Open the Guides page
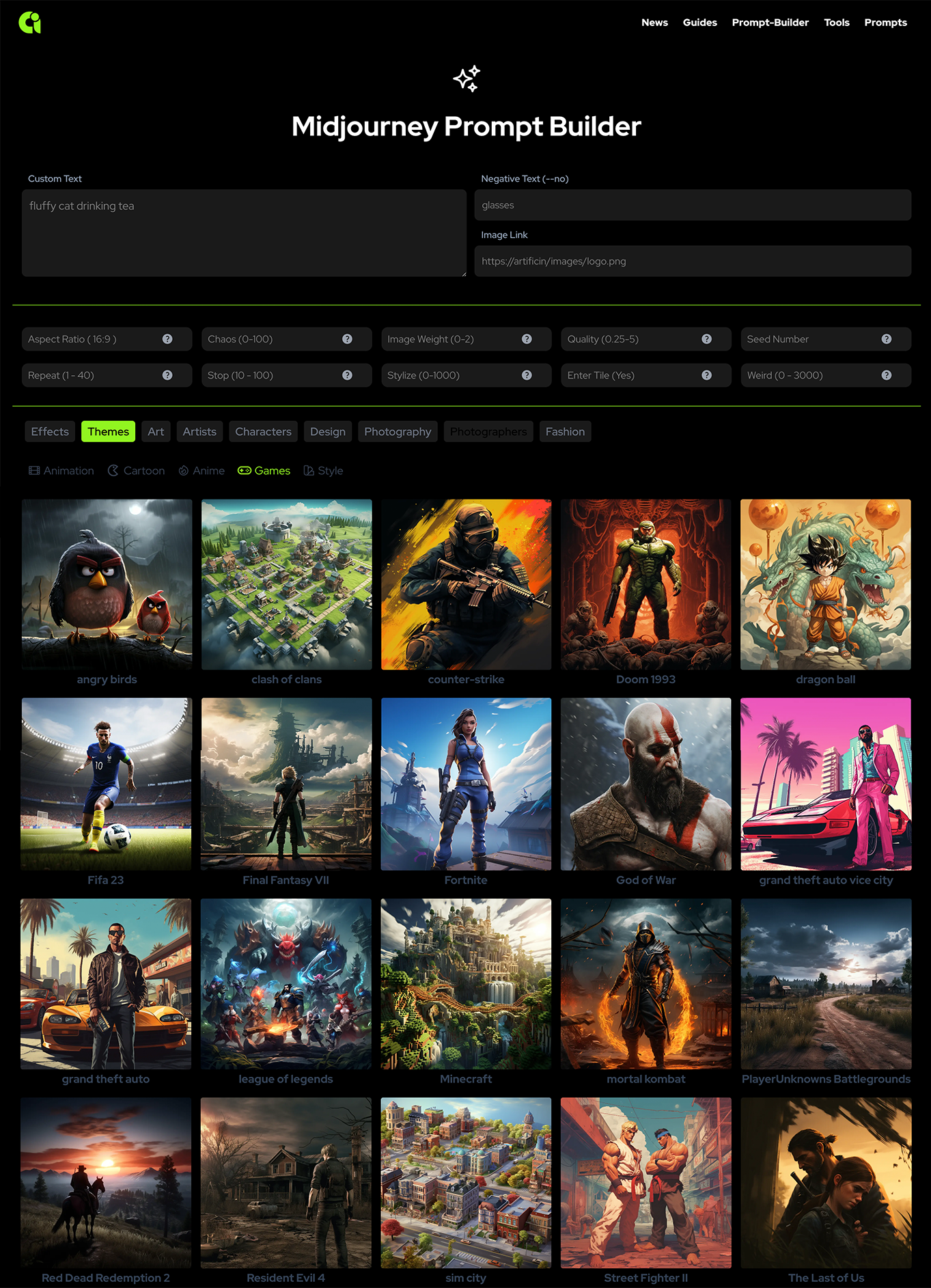The width and height of the screenshot is (931, 1288). tap(699, 23)
